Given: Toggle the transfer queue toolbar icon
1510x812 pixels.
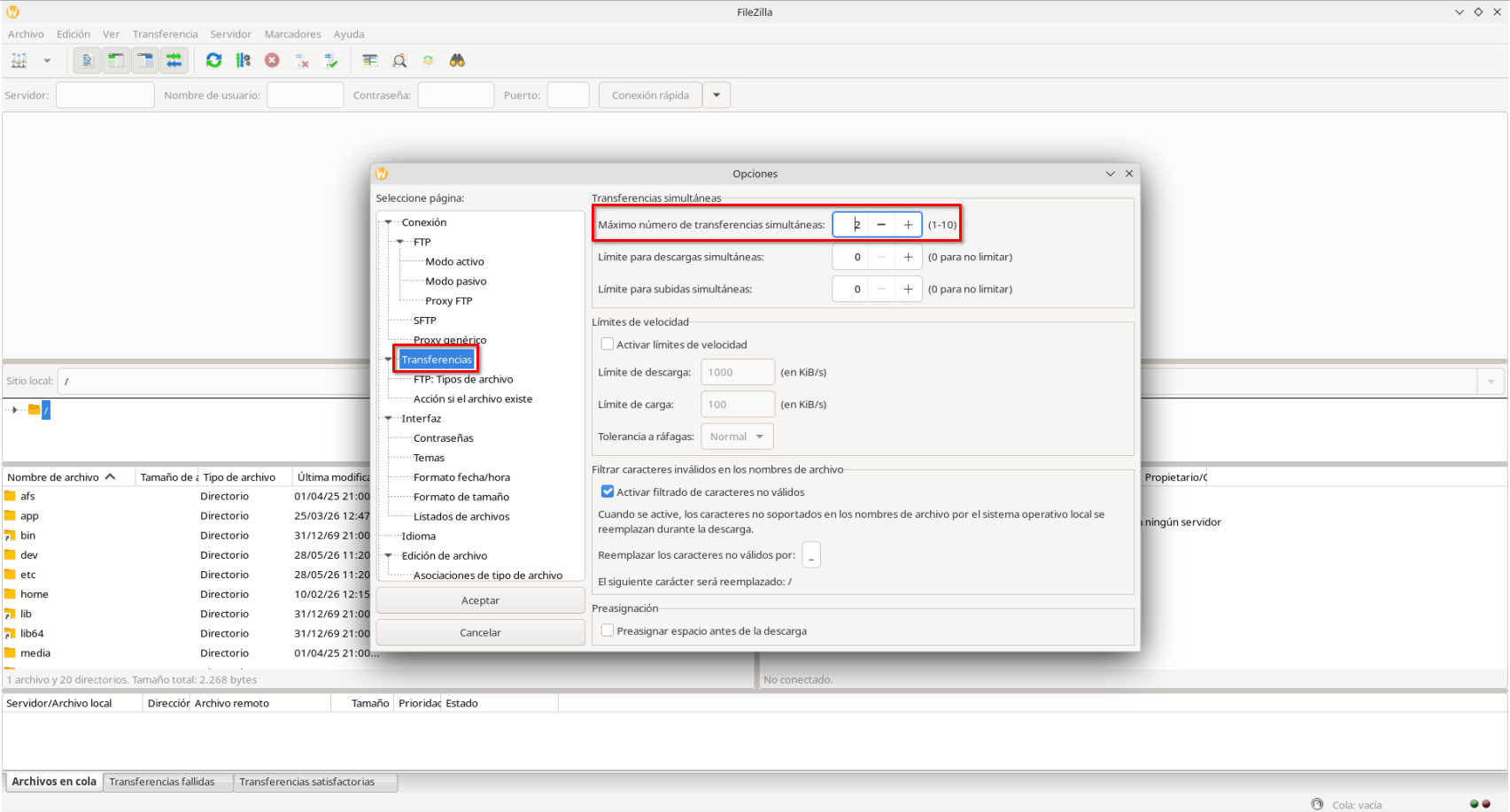Looking at the screenshot, I should tap(174, 60).
